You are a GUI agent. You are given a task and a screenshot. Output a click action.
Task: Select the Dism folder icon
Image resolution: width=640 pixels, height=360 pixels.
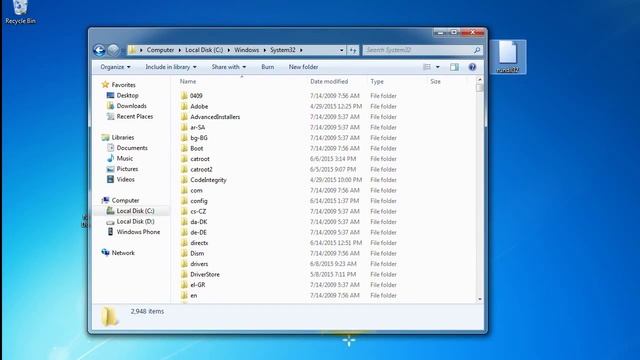pyautogui.click(x=184, y=253)
